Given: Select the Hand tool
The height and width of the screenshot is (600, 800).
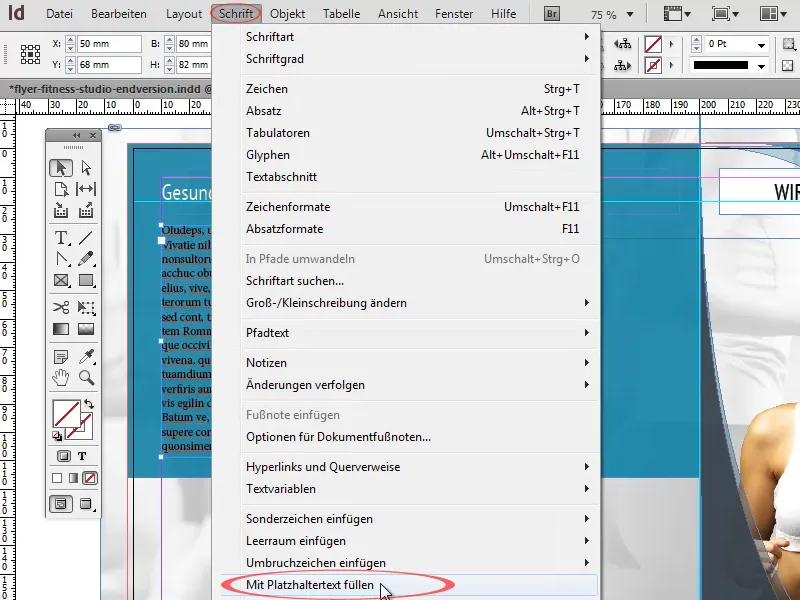Looking at the screenshot, I should pos(61,378).
